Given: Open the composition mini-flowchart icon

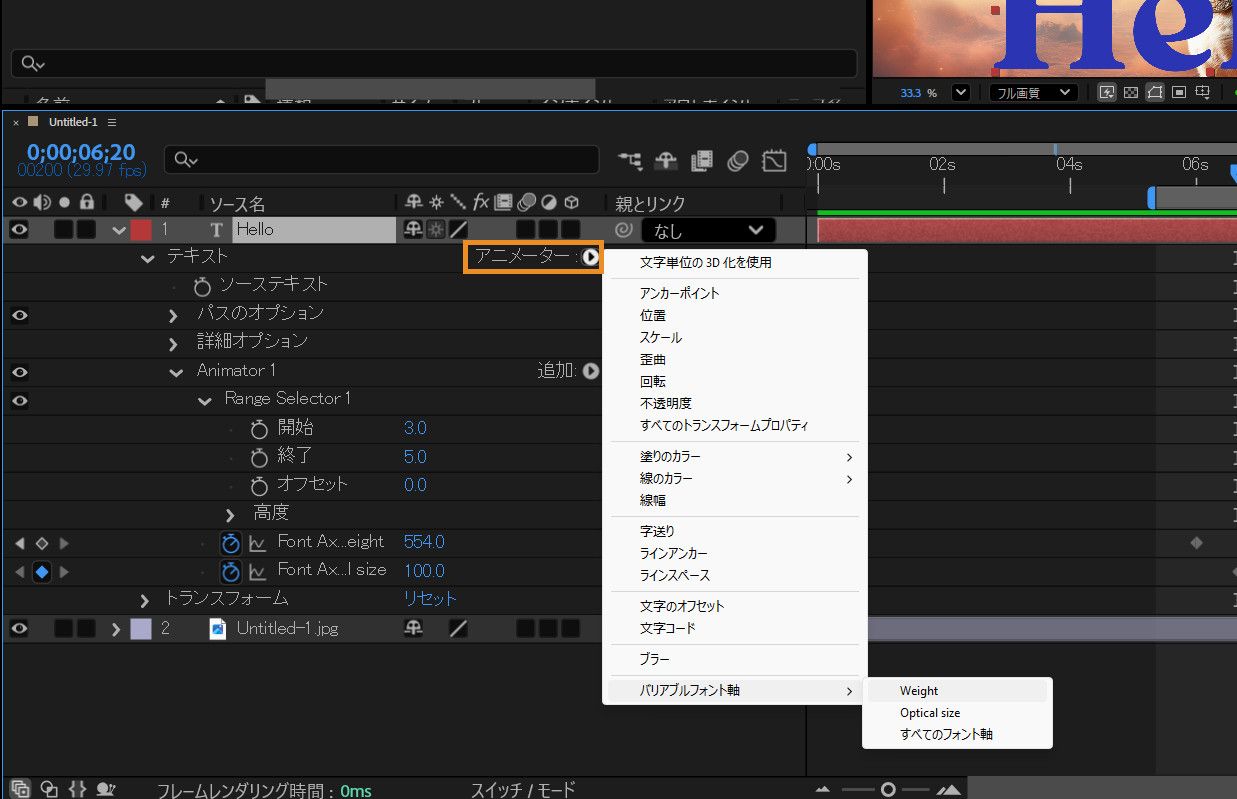Looking at the screenshot, I should point(628,160).
